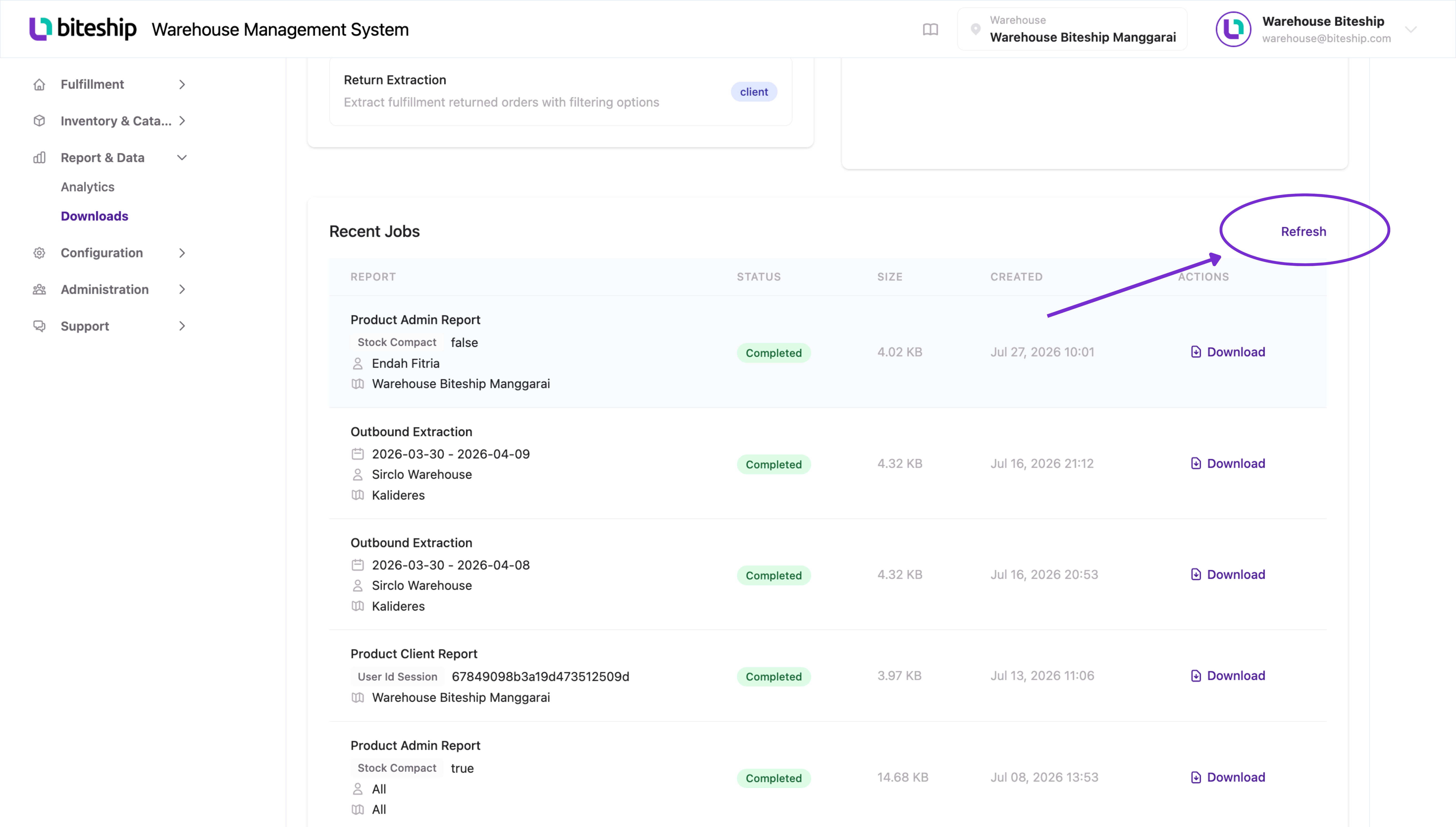Click the Configuration gear icon
This screenshot has height=827, width=1456.
coord(39,253)
